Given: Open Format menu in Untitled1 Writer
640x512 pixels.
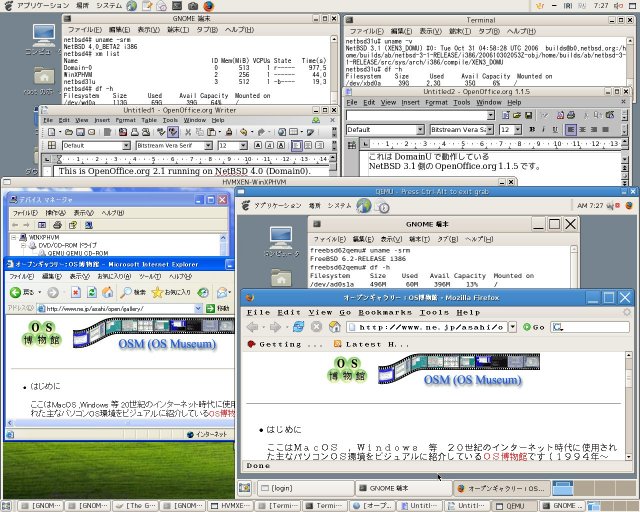Looking at the screenshot, I should [125, 120].
